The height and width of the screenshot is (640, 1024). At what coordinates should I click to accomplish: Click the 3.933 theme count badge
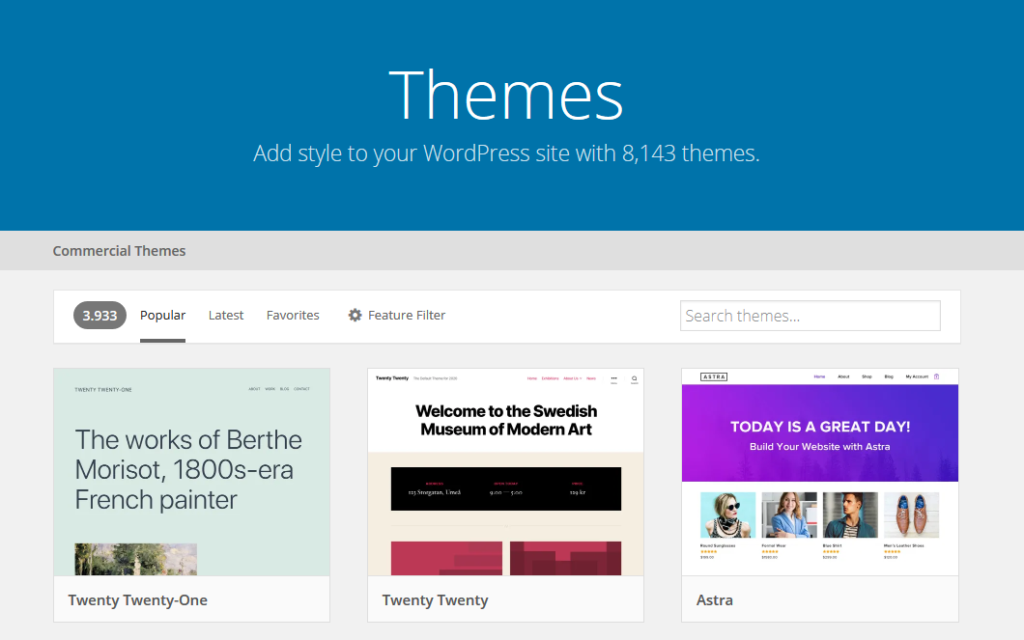pyautogui.click(x=99, y=315)
